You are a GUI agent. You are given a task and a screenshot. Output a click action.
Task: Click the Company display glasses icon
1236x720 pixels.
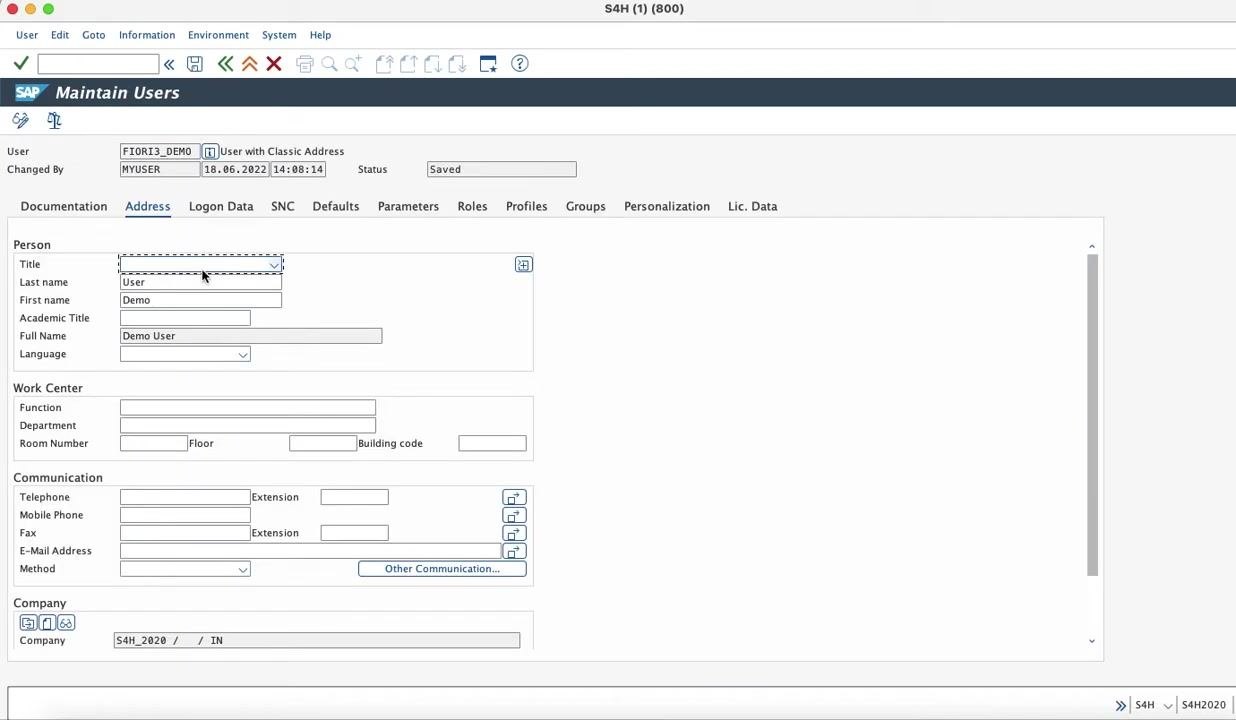coord(66,623)
